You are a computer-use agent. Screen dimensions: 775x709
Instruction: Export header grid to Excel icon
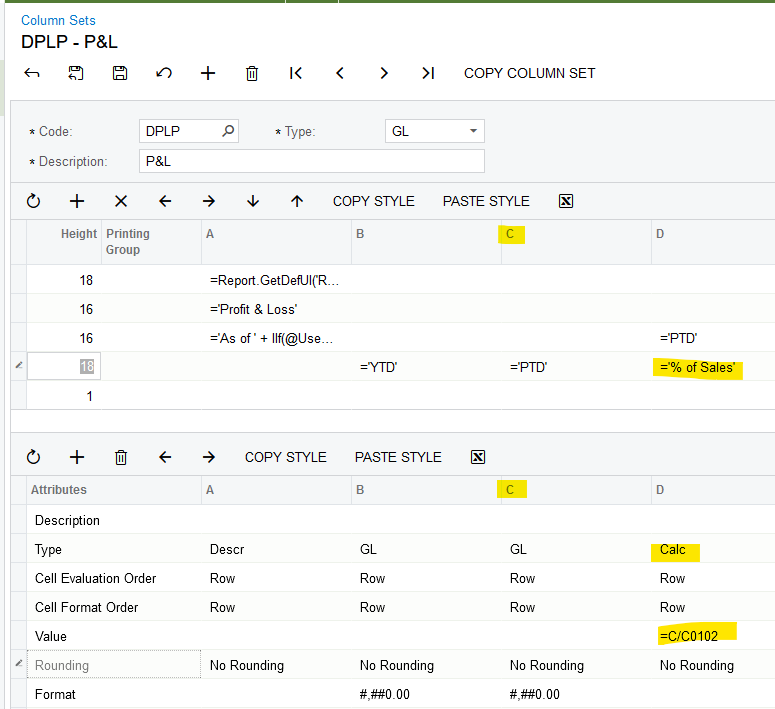(x=566, y=201)
